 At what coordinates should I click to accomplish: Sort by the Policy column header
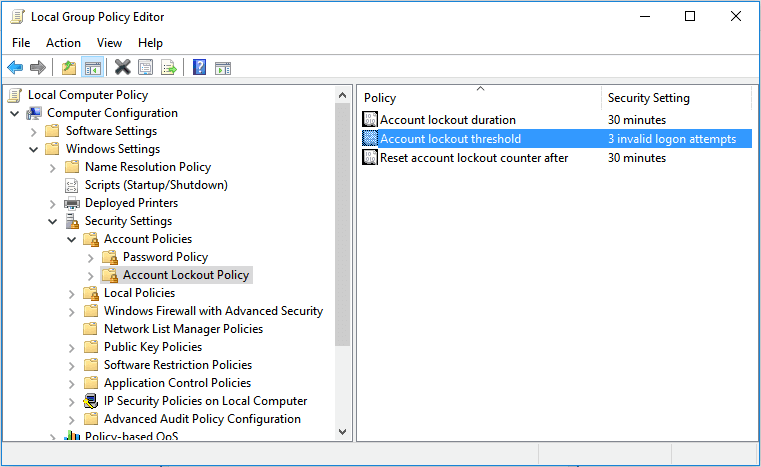[x=480, y=98]
